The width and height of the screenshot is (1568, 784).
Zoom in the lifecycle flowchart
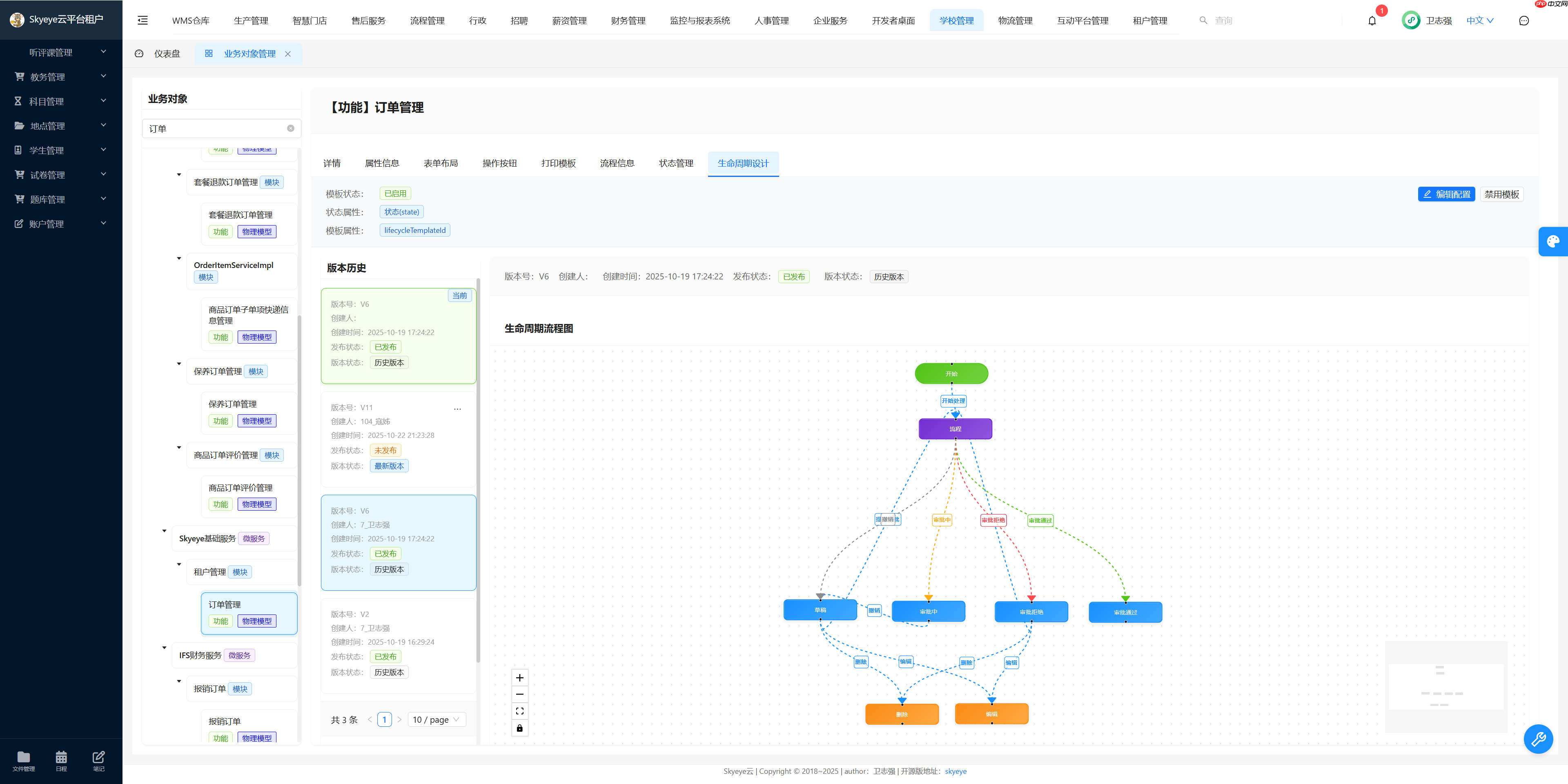pyautogui.click(x=519, y=677)
